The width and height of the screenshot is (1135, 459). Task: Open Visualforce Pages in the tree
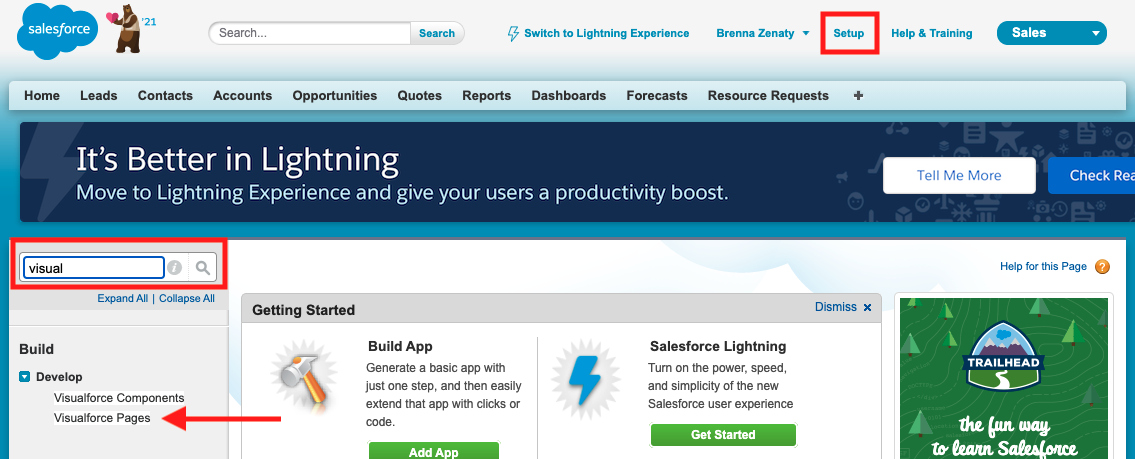(x=102, y=418)
